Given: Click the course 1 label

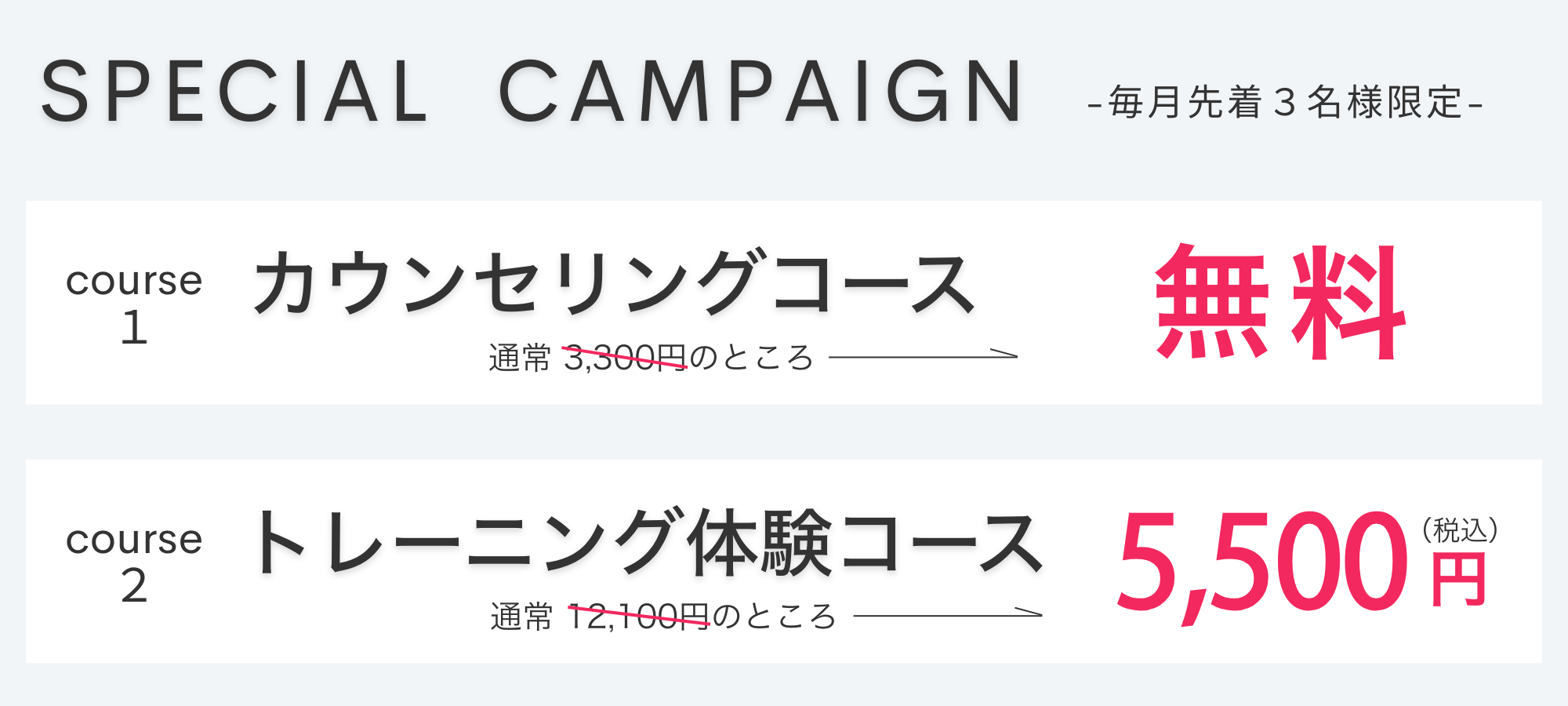Looking at the screenshot, I should tap(134, 303).
